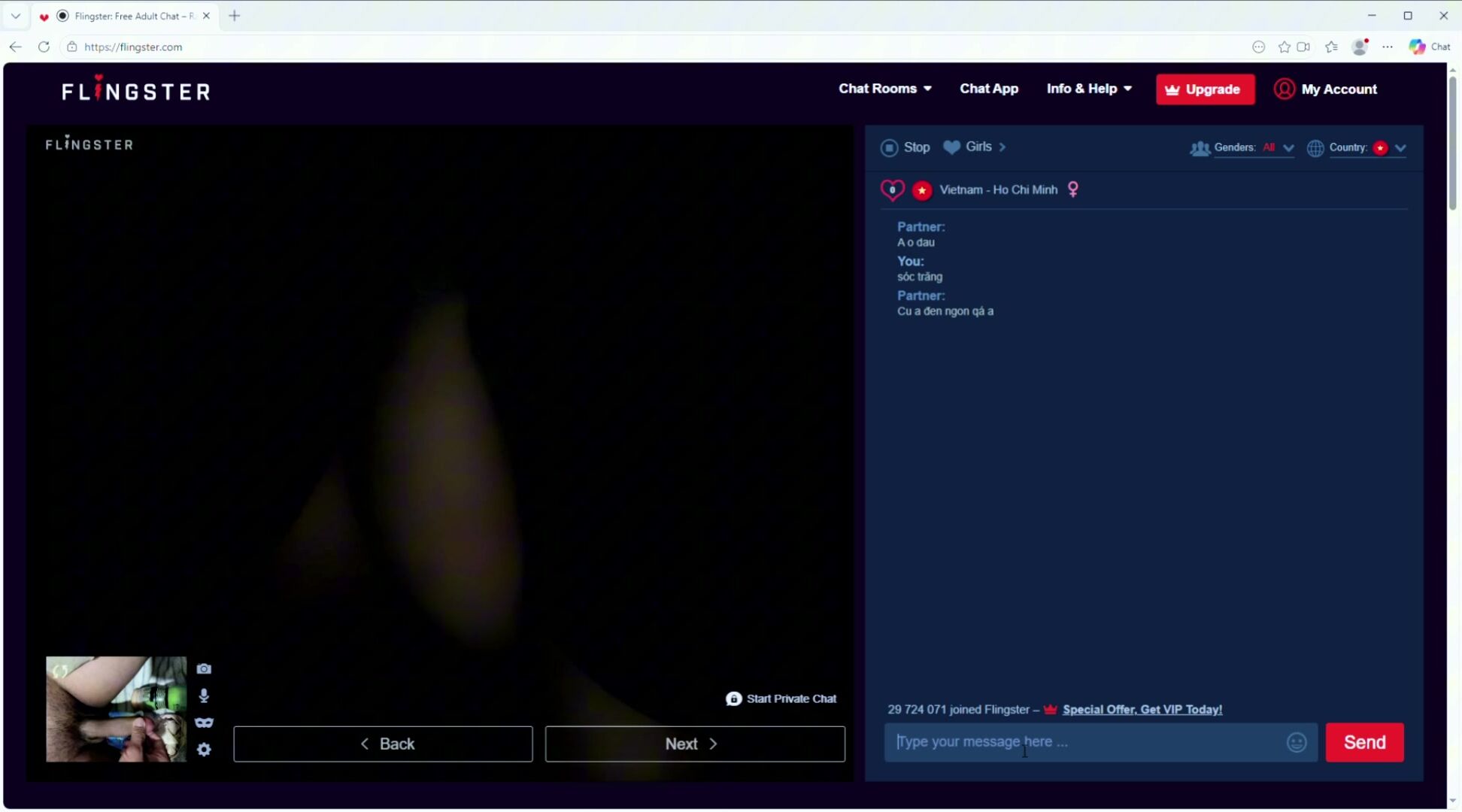Click the heart counter icon showing 0
The width and height of the screenshot is (1462, 812).
(893, 190)
